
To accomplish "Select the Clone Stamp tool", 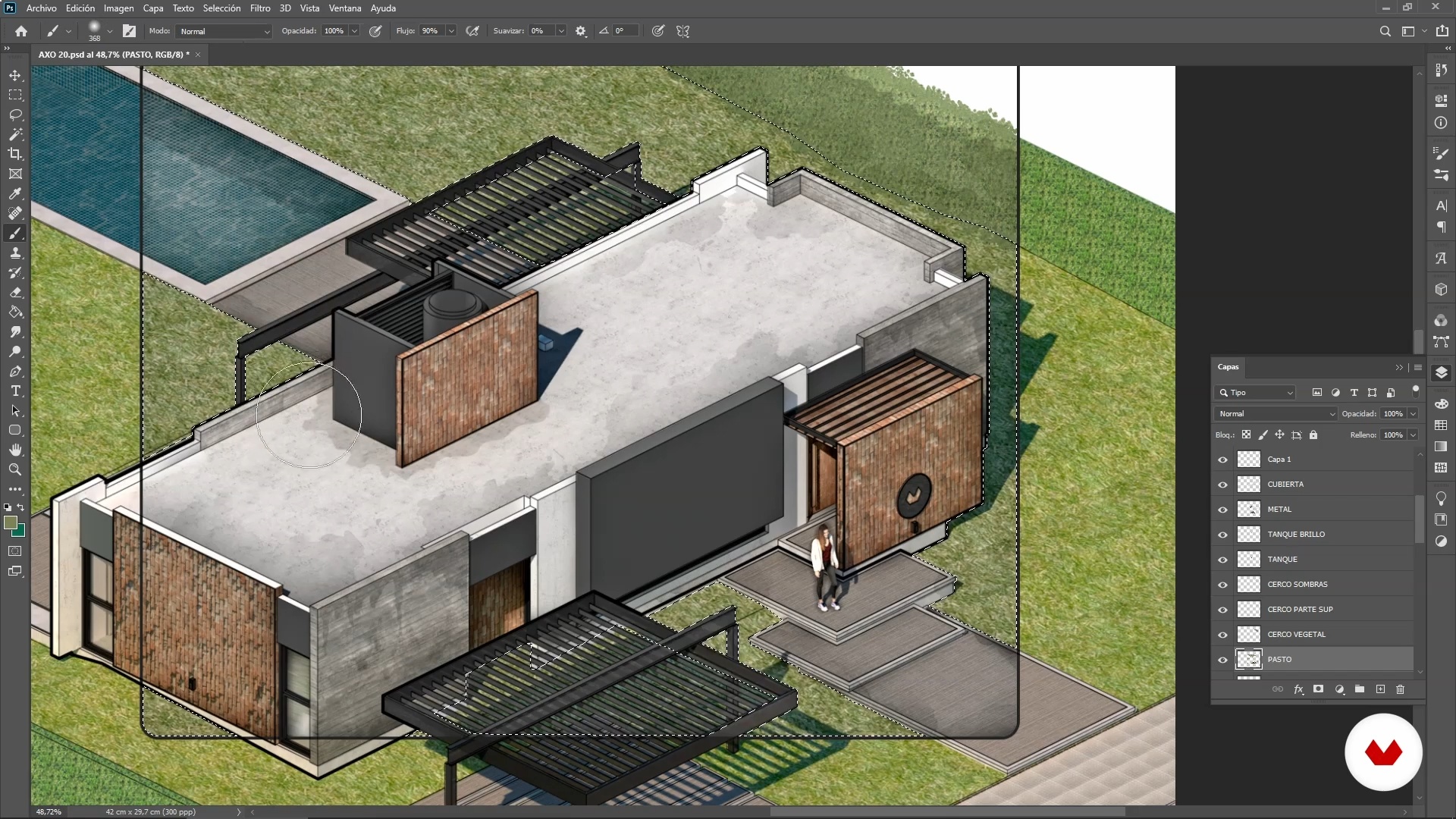I will pyautogui.click(x=15, y=253).
